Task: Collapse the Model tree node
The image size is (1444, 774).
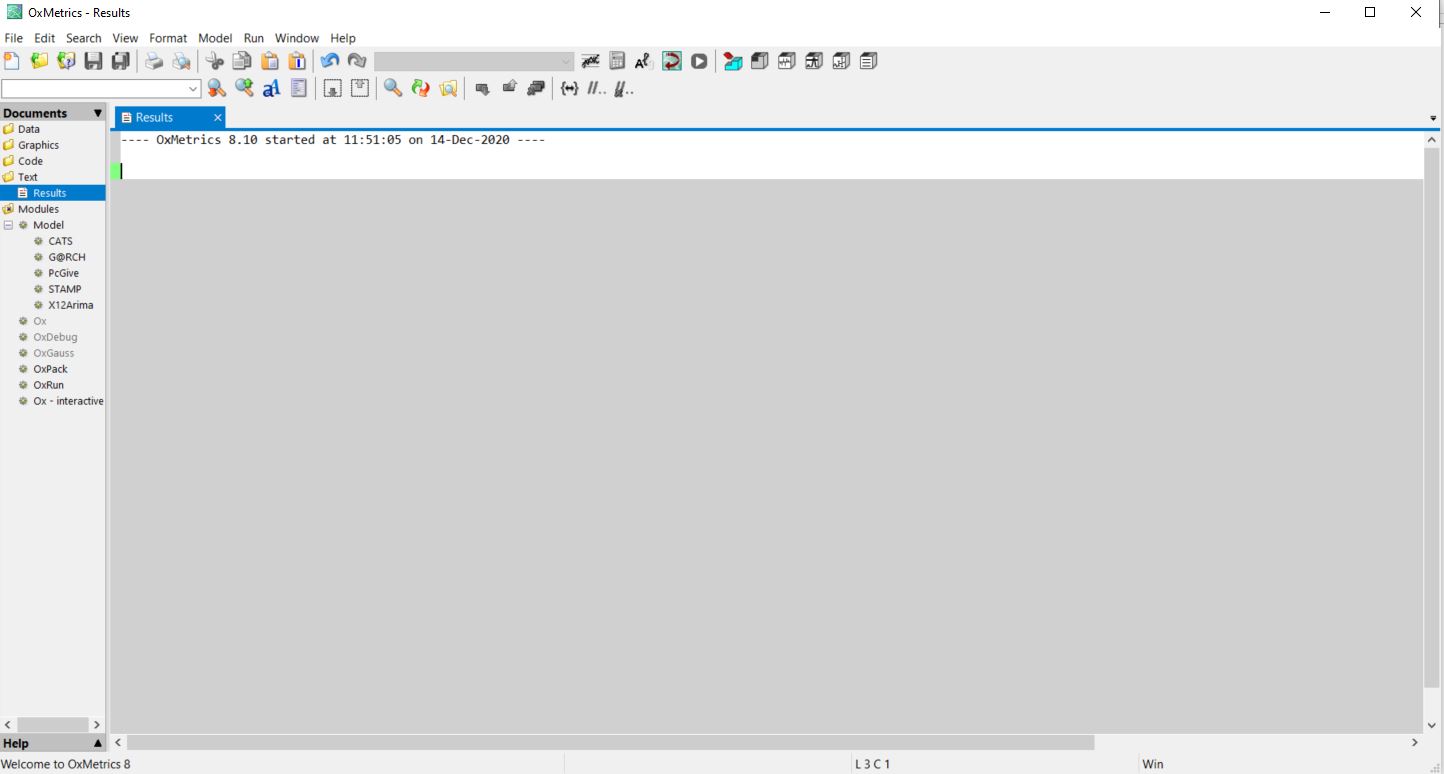Action: tap(9, 225)
